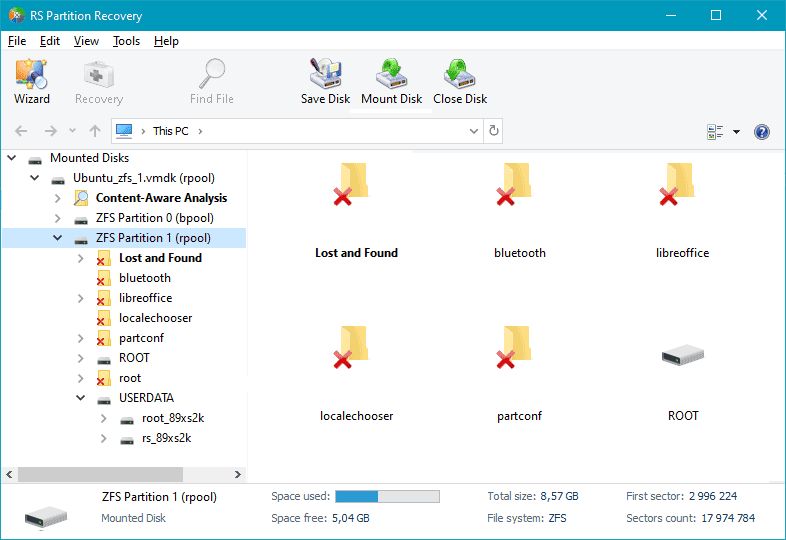This screenshot has width=786, height=540.
Task: Select the bluetooth folder in main pane
Action: click(x=514, y=184)
